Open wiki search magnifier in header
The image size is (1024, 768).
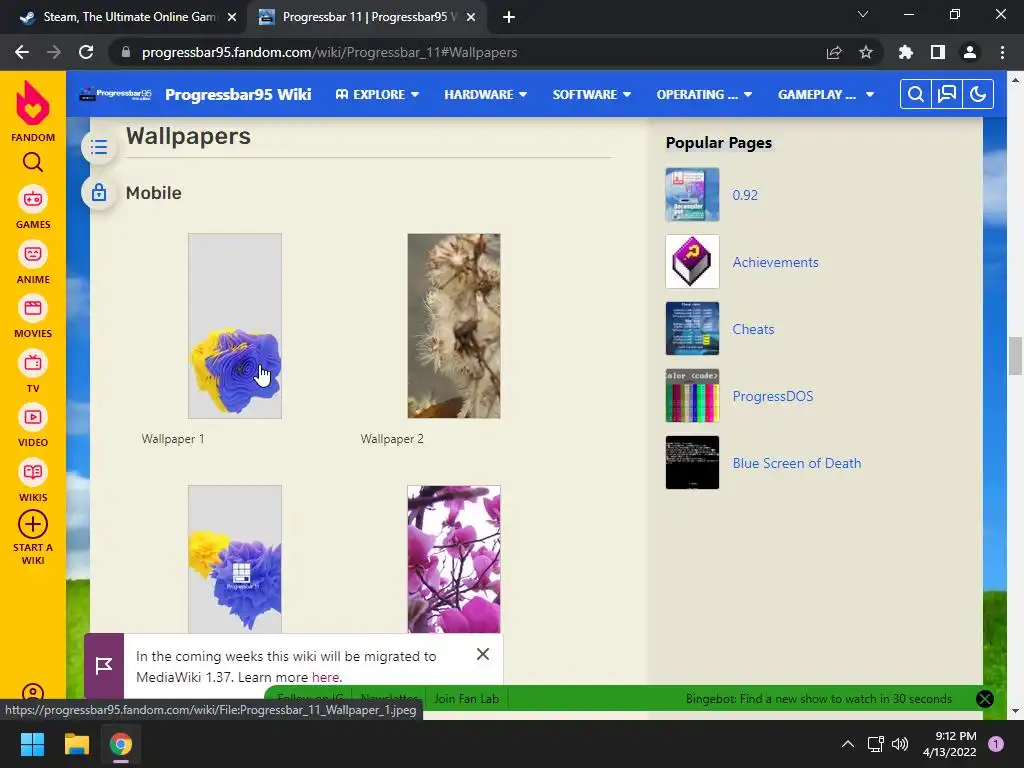point(916,95)
